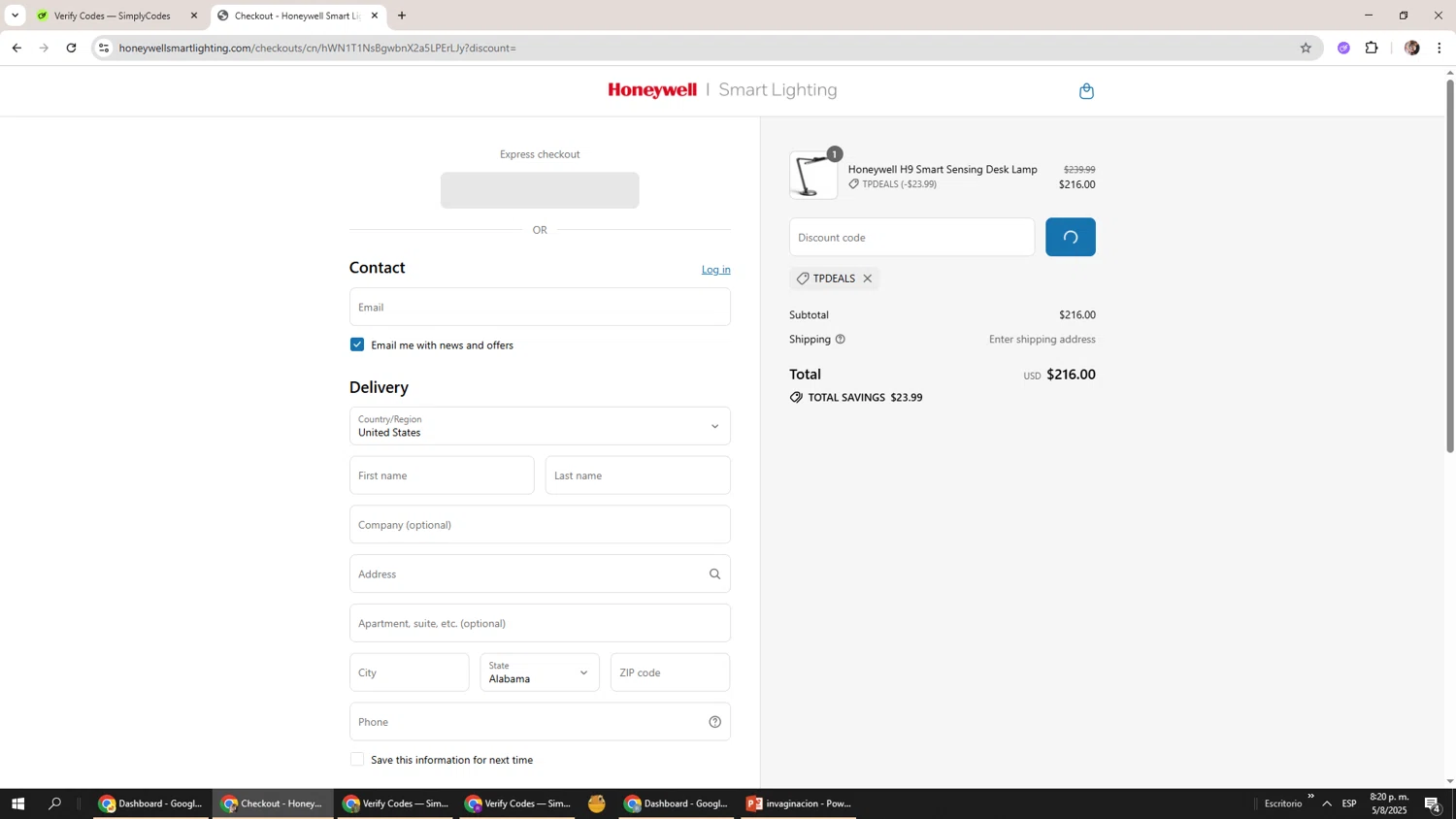The width and height of the screenshot is (1456, 819).
Task: Click the "Honeywell H9 Smart Sensing Desk Lamp" name
Action: (943, 169)
